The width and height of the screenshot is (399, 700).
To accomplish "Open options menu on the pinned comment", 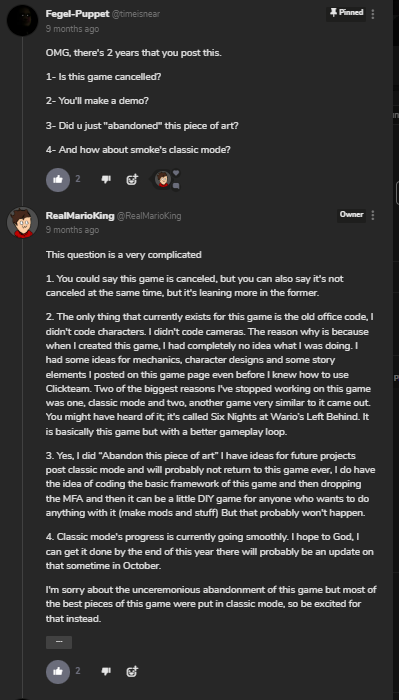I will click(373, 14).
